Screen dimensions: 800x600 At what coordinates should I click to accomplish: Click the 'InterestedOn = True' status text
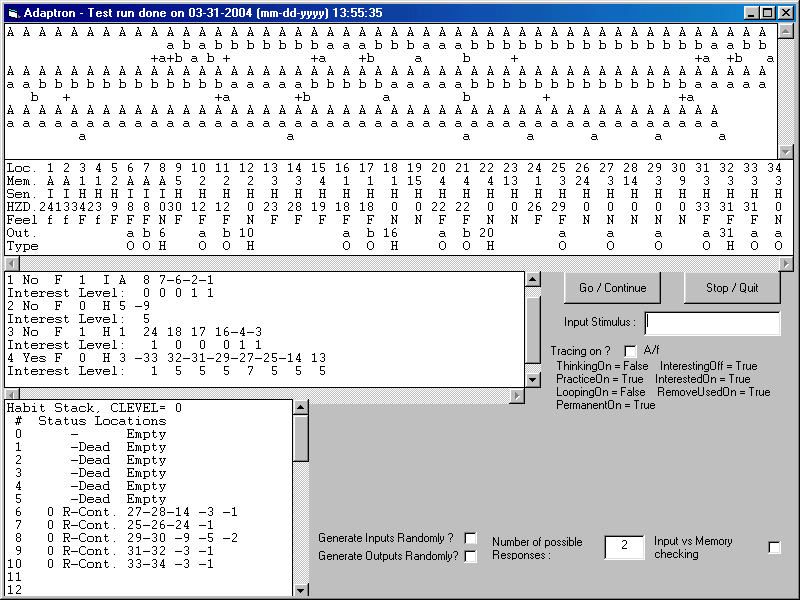coord(703,379)
